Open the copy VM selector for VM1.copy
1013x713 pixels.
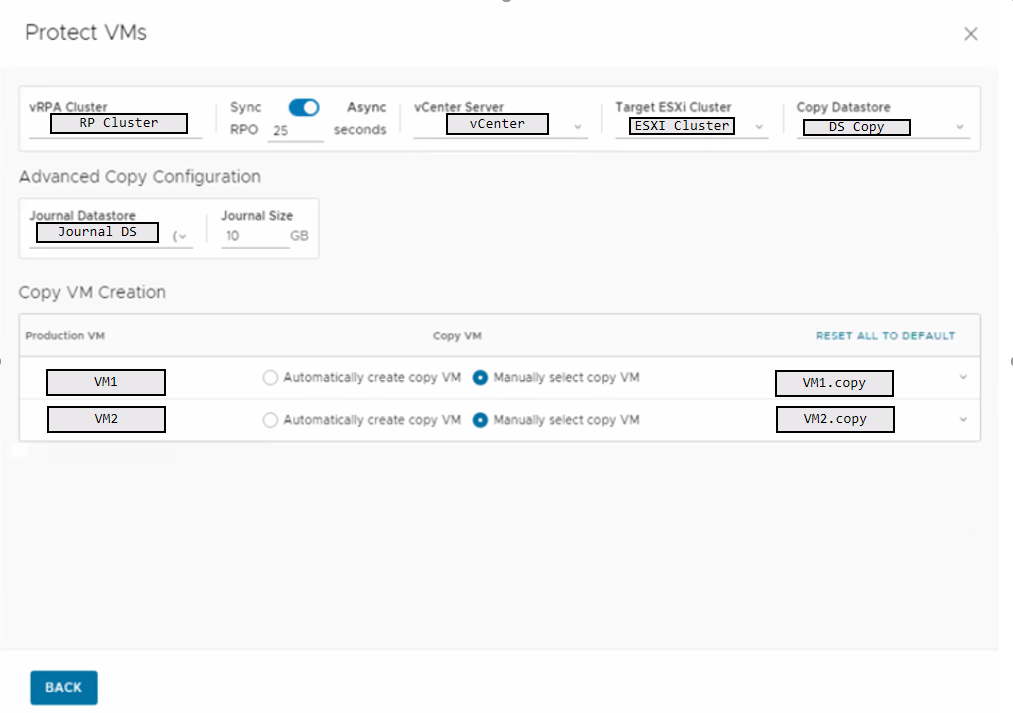[x=963, y=378]
